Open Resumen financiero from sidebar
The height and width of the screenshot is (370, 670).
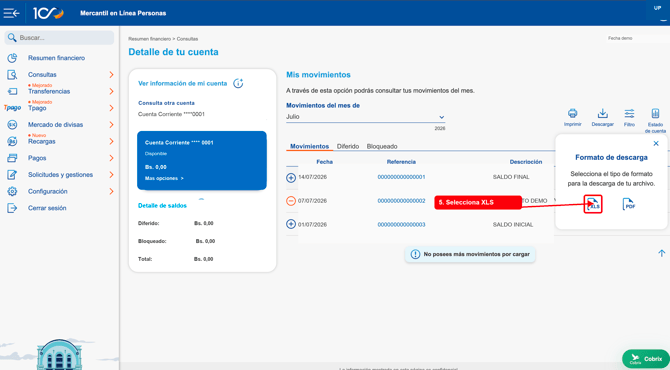coord(56,58)
